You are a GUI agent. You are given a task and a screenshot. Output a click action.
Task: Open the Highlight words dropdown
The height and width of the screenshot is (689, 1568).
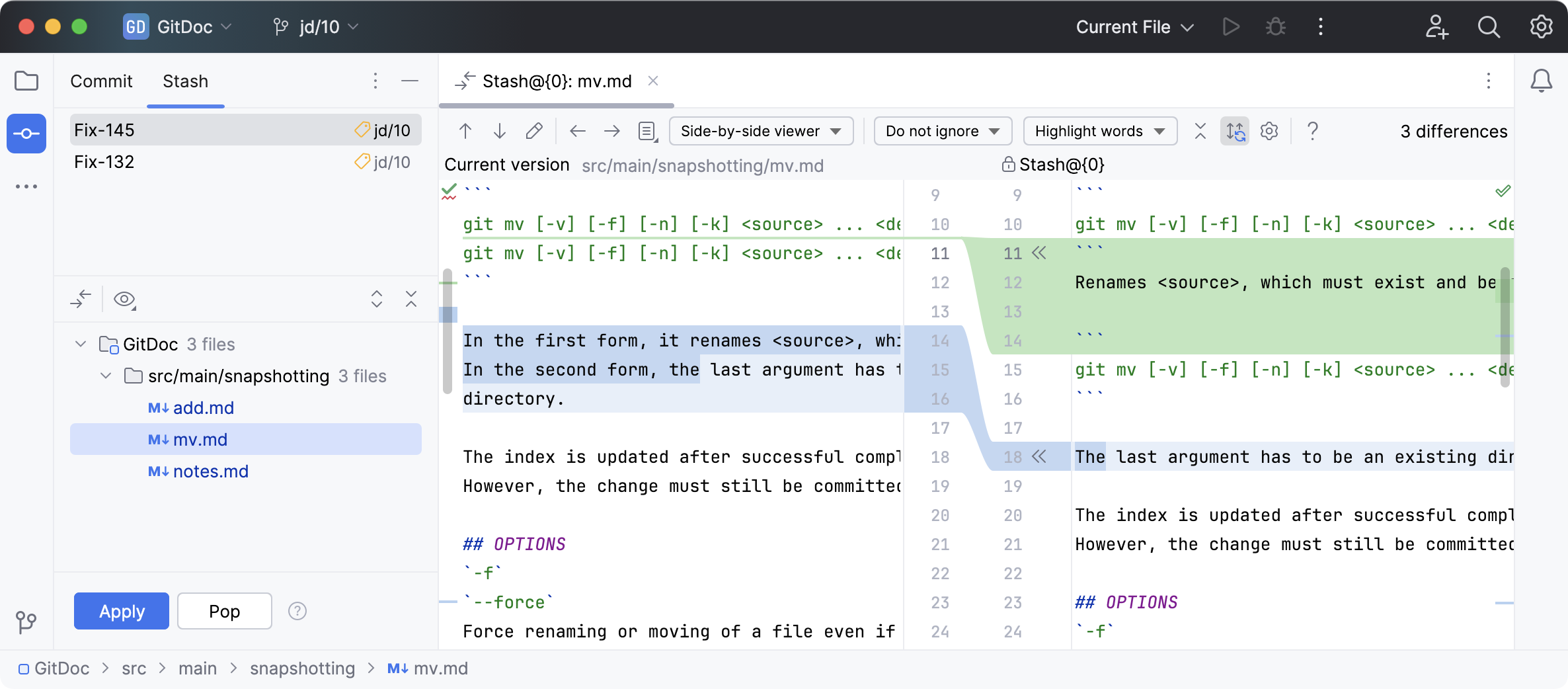pyautogui.click(x=1099, y=131)
